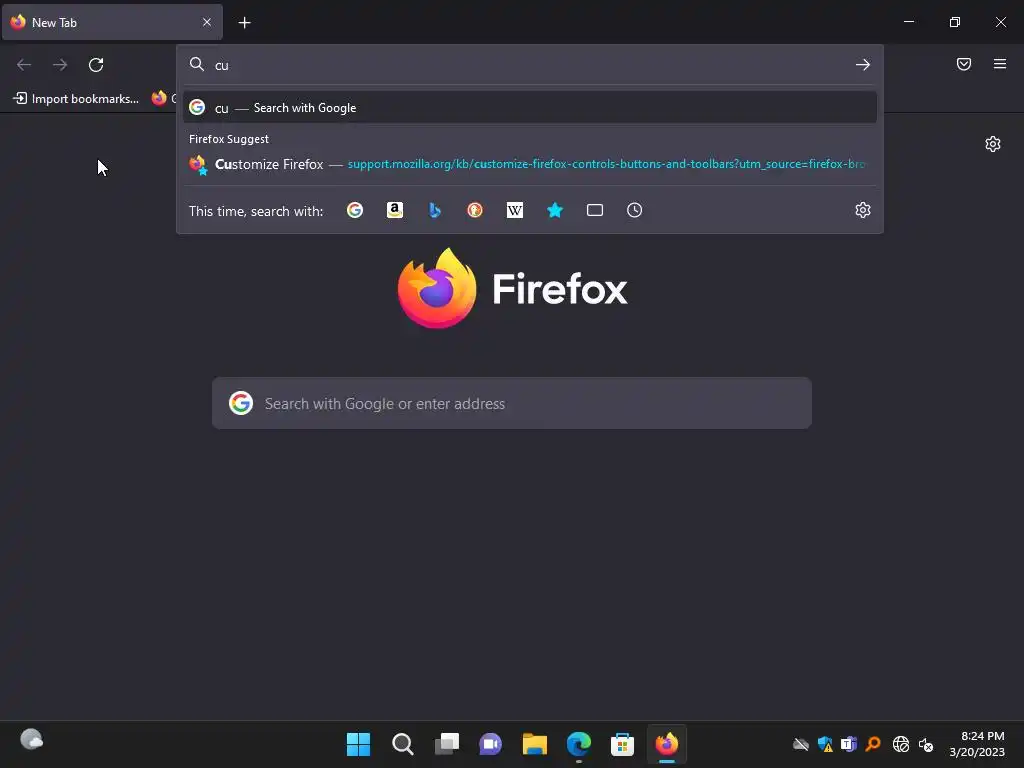
Task: Open a new tab with plus button
Action: tap(244, 23)
